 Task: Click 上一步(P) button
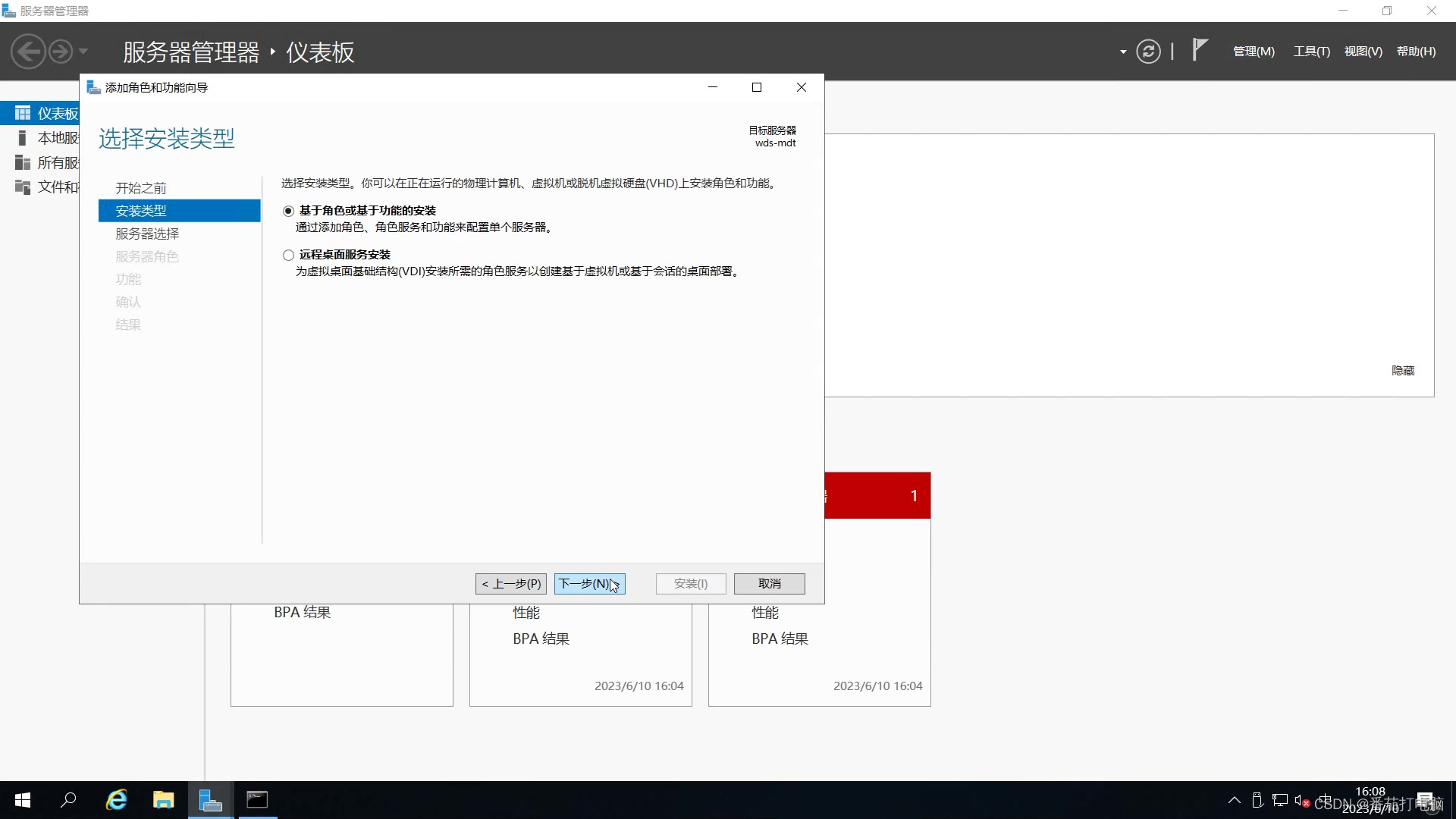pos(511,583)
